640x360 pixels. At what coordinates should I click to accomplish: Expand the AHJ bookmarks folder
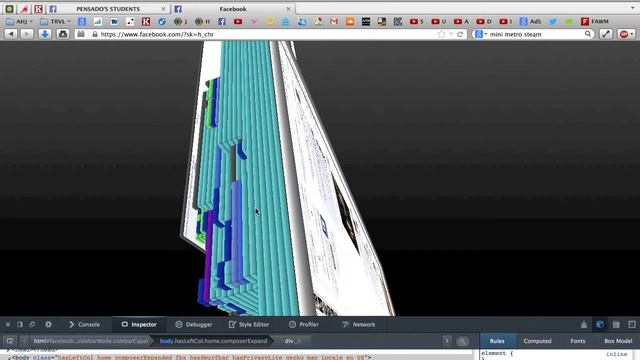[x=19, y=21]
